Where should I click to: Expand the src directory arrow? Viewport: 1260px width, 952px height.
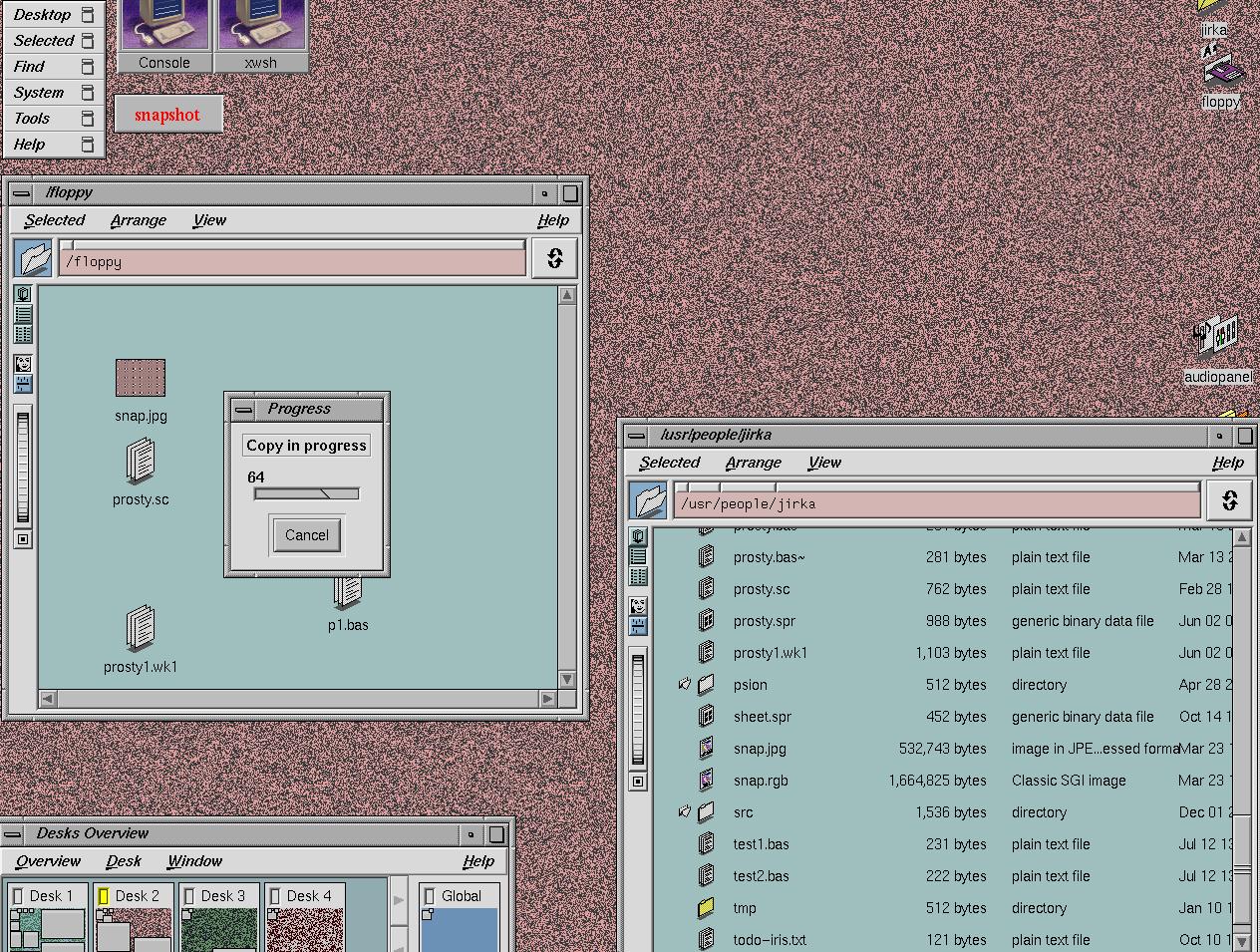[684, 812]
